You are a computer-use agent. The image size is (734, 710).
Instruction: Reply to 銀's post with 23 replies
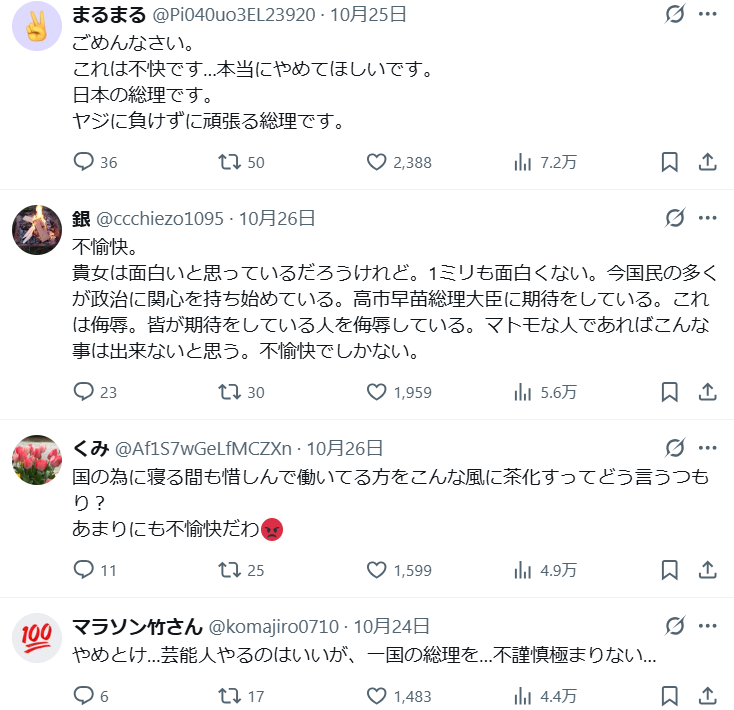(x=85, y=392)
